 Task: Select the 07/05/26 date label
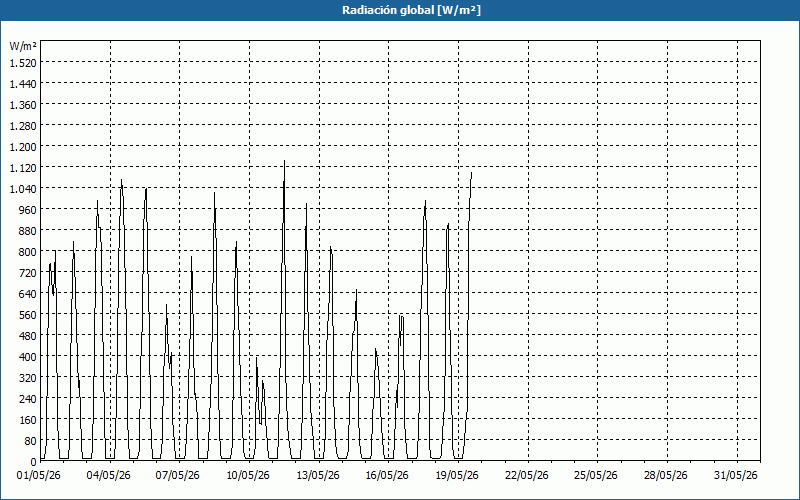tap(178, 475)
